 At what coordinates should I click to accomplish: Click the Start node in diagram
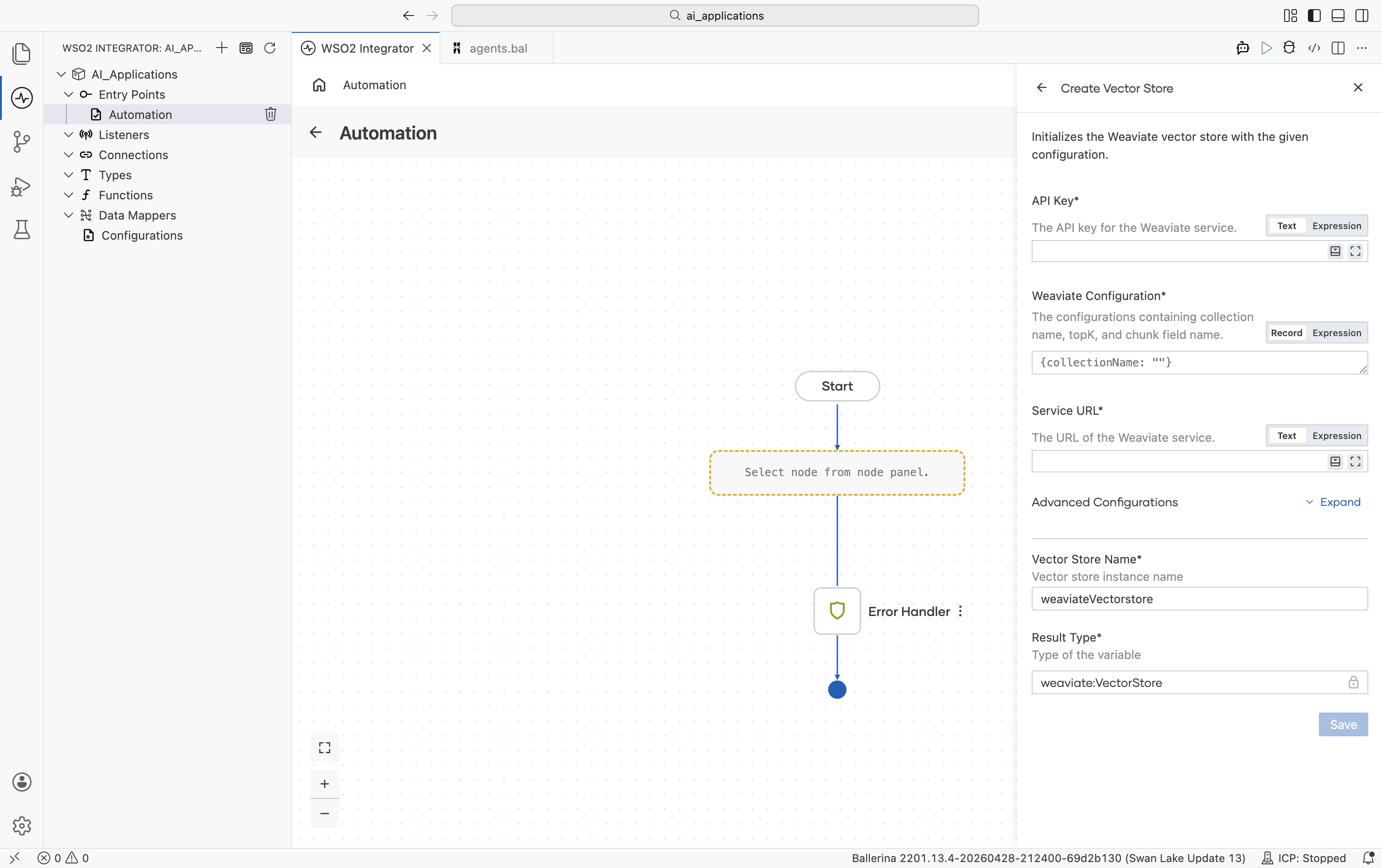[837, 386]
